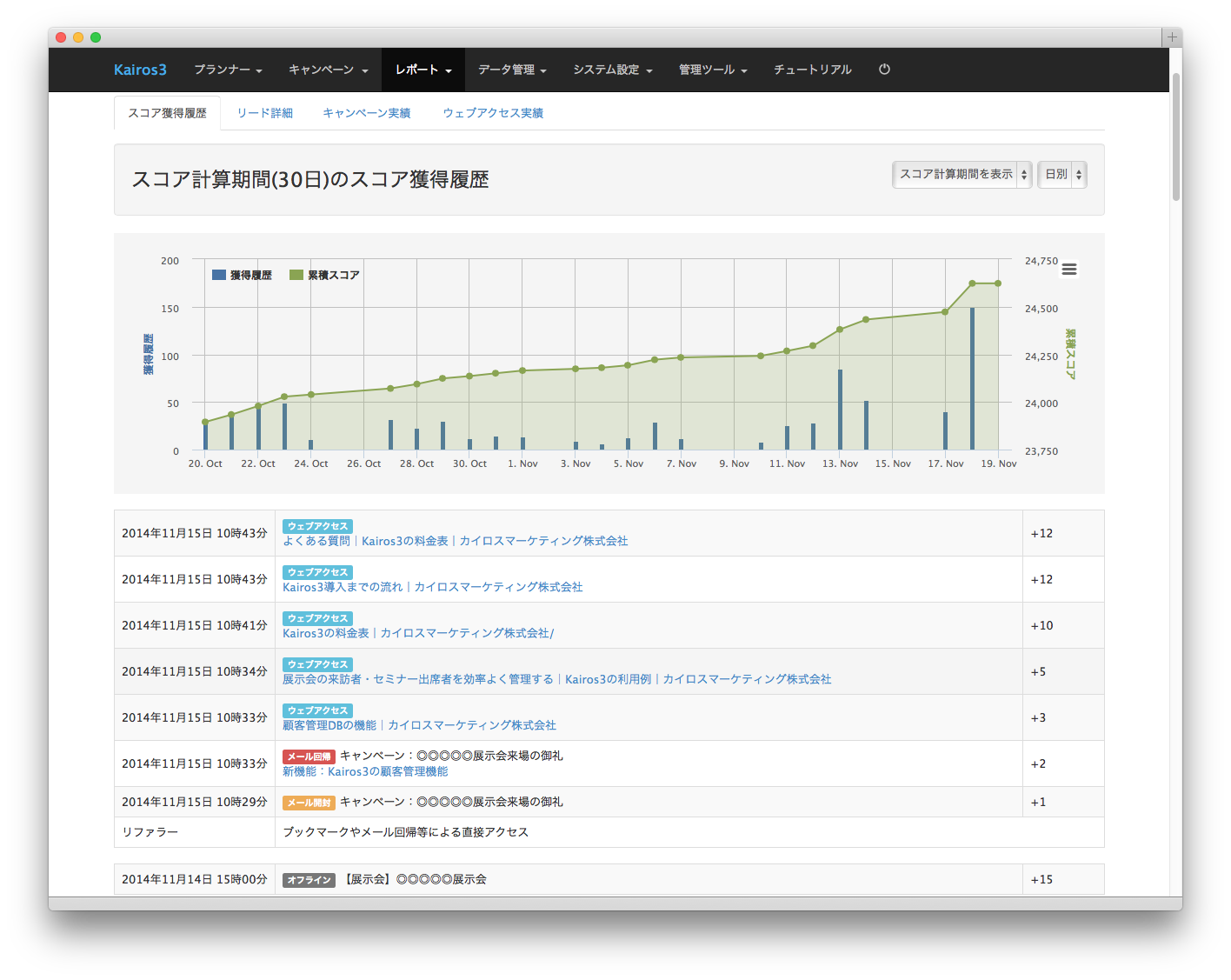The width and height of the screenshot is (1231, 980).
Task: Toggle 獲得履歴 series in chart legend
Action: coord(243,275)
